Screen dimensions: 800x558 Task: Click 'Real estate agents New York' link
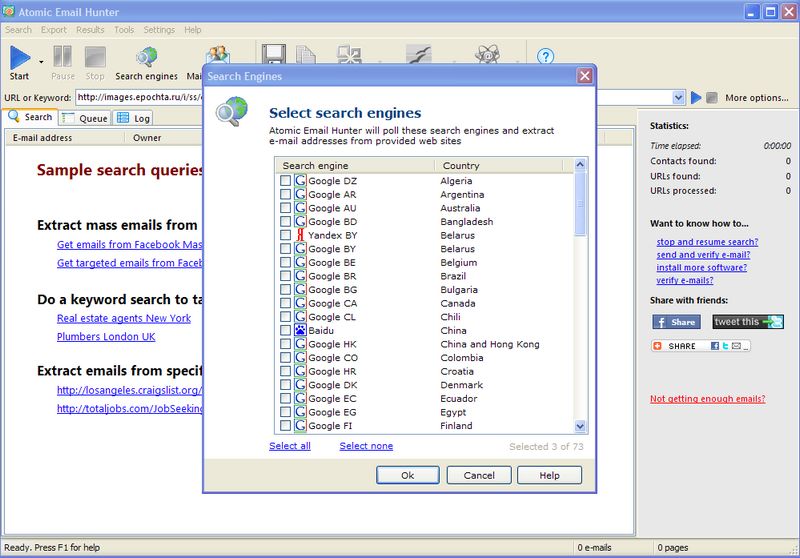[x=124, y=318]
